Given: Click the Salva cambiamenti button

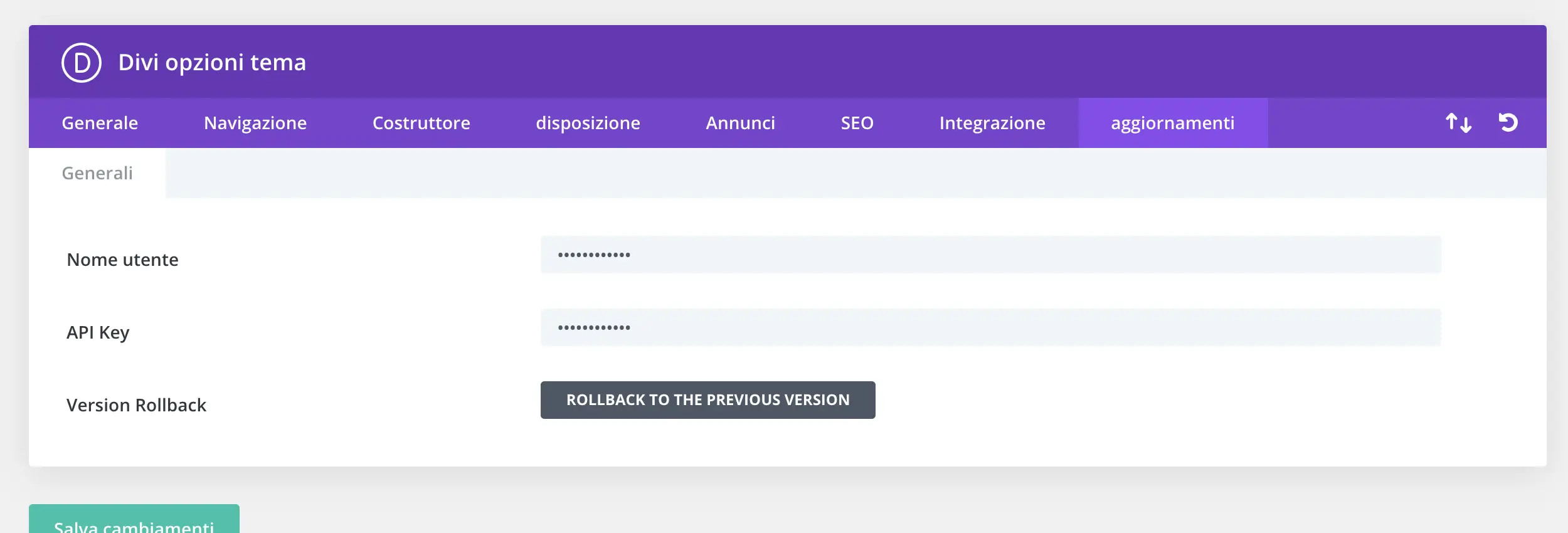Looking at the screenshot, I should 134,522.
